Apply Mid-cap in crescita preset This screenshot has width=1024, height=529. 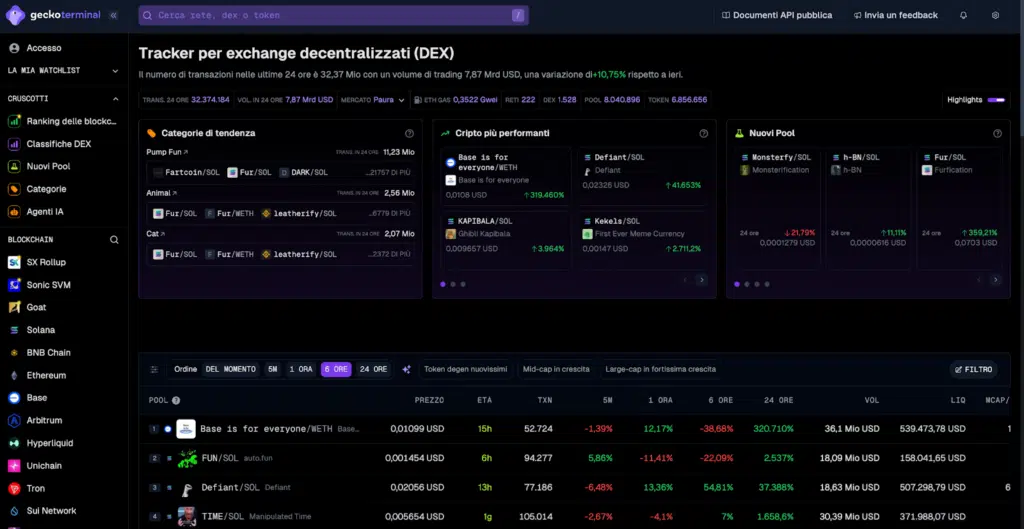coord(556,370)
